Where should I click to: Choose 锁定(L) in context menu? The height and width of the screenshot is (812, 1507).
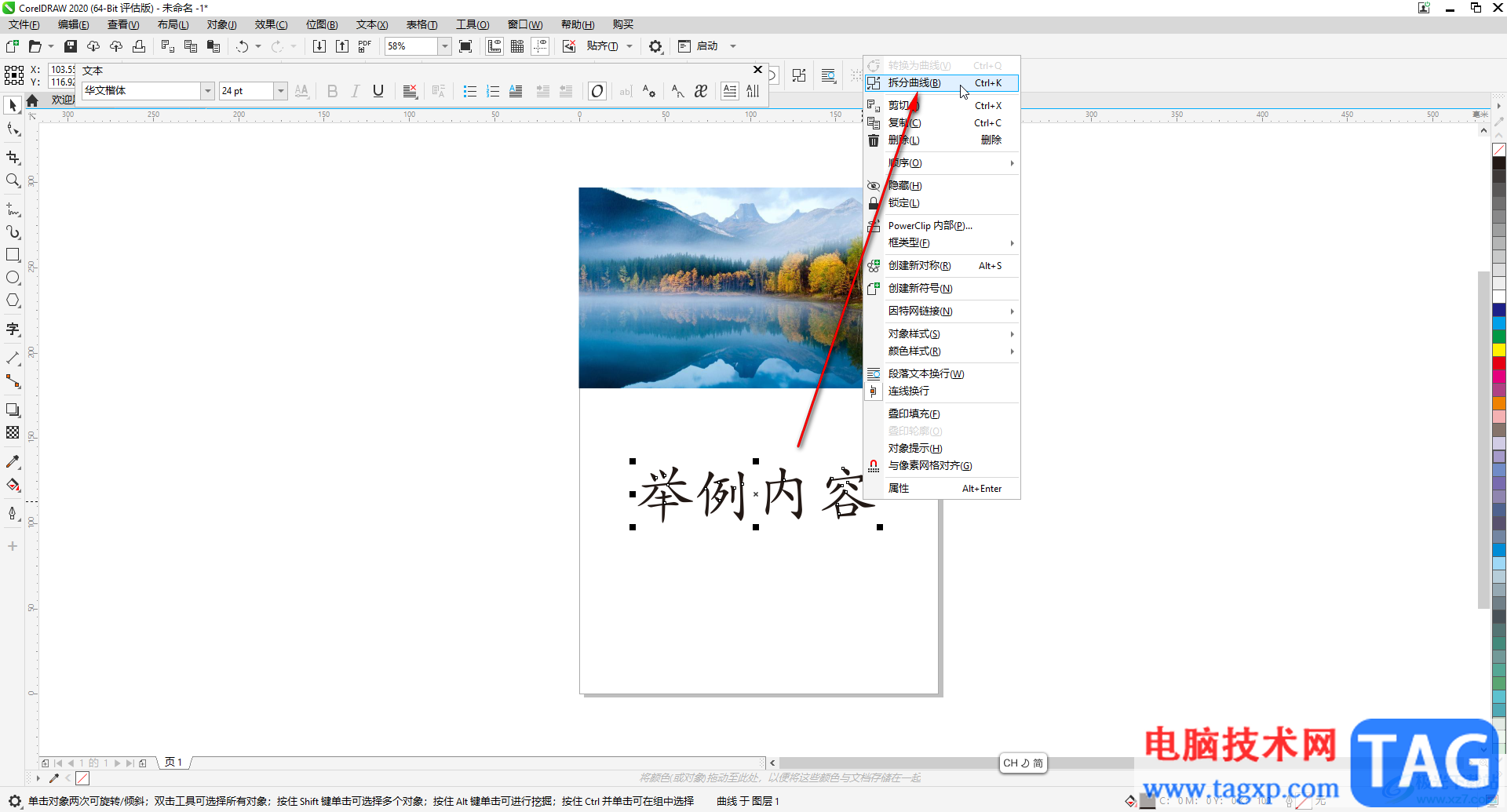(942, 203)
